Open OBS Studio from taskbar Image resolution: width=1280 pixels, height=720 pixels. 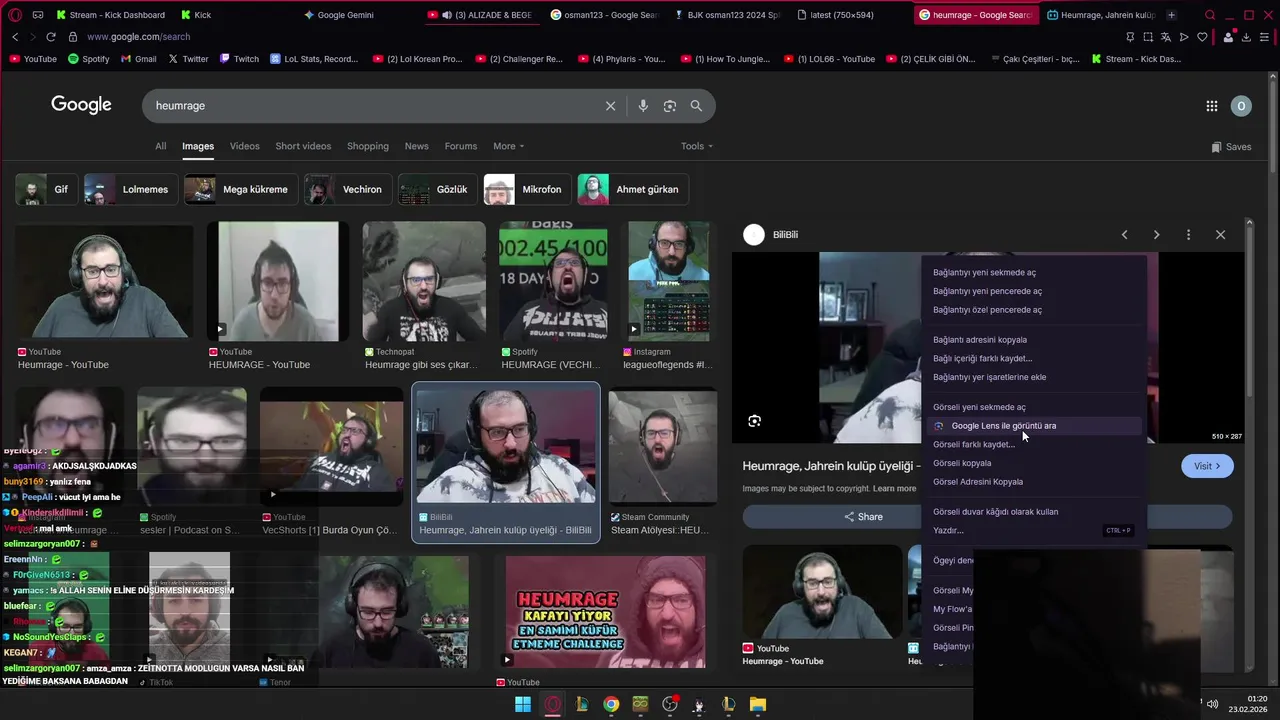(x=670, y=705)
